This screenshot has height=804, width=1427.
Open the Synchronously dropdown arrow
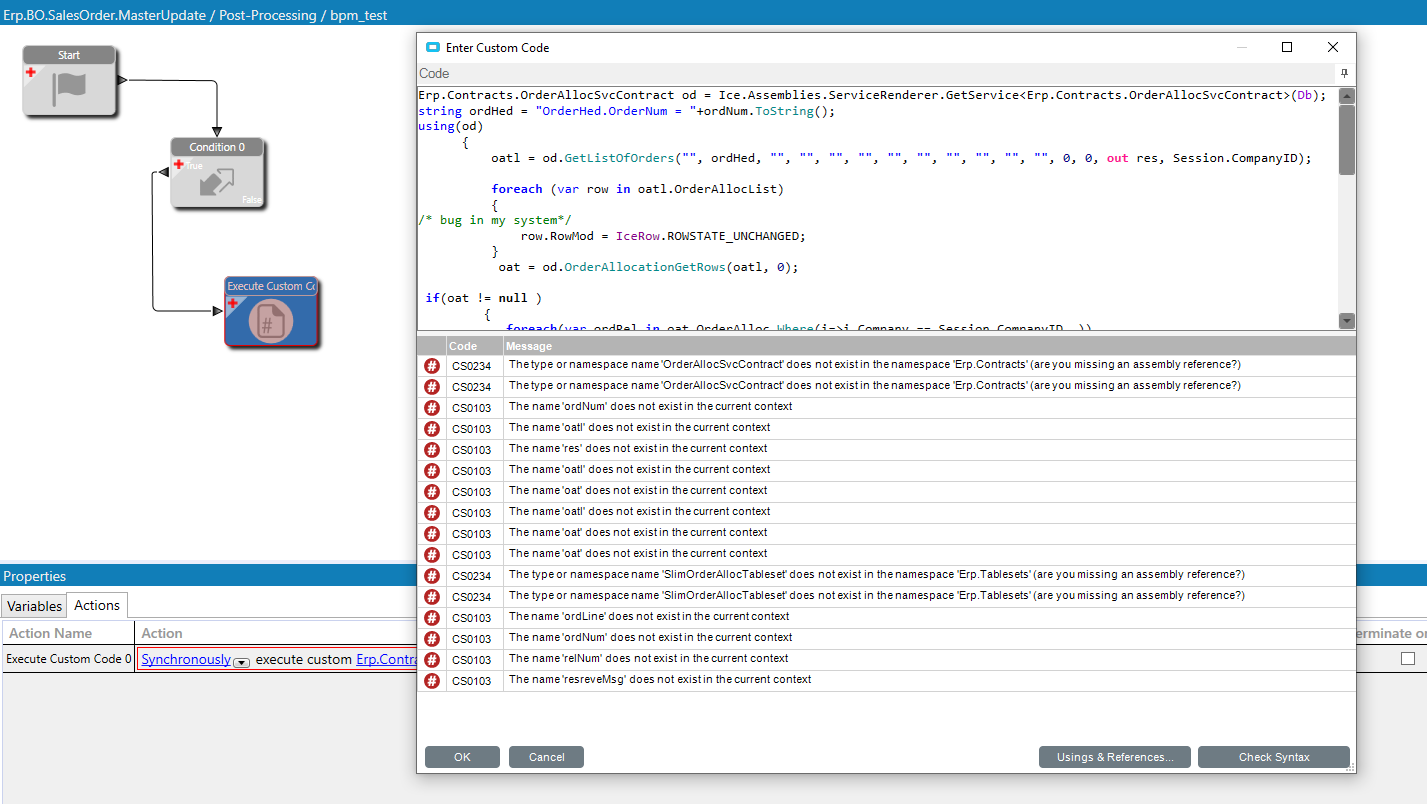[240, 661]
